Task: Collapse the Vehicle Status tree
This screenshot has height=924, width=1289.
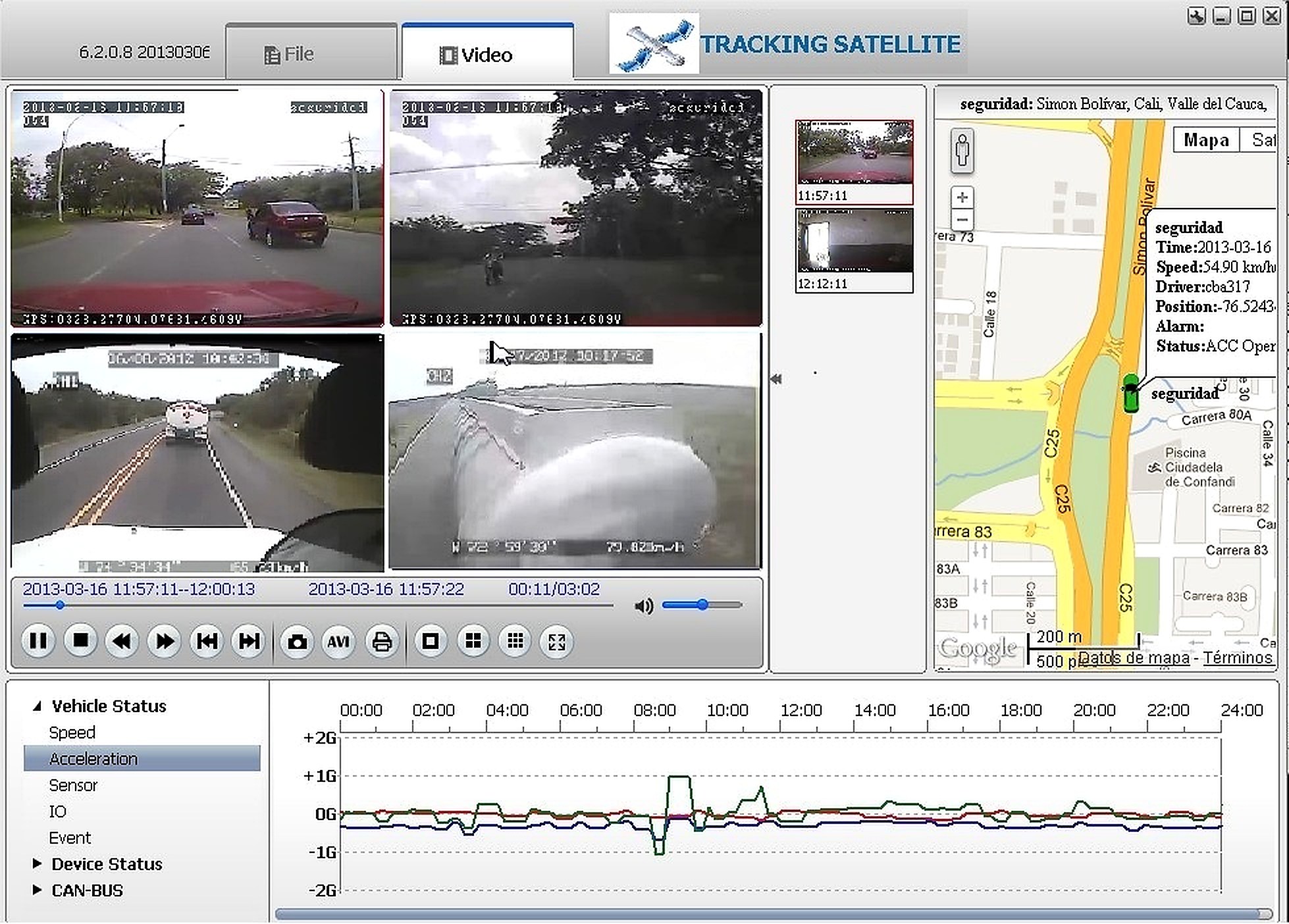Action: pos(38,706)
